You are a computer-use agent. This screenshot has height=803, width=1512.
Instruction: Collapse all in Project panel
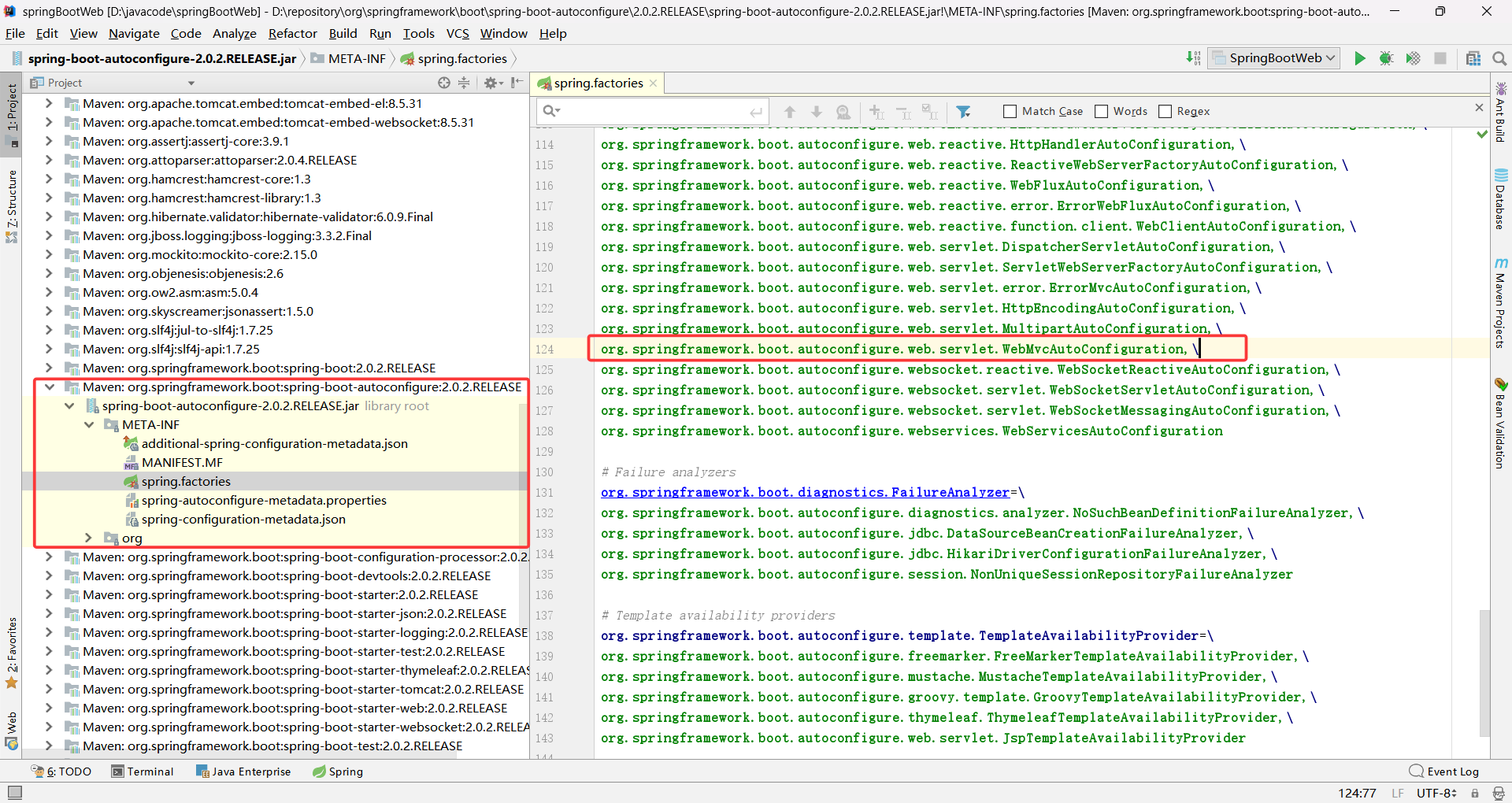(464, 83)
